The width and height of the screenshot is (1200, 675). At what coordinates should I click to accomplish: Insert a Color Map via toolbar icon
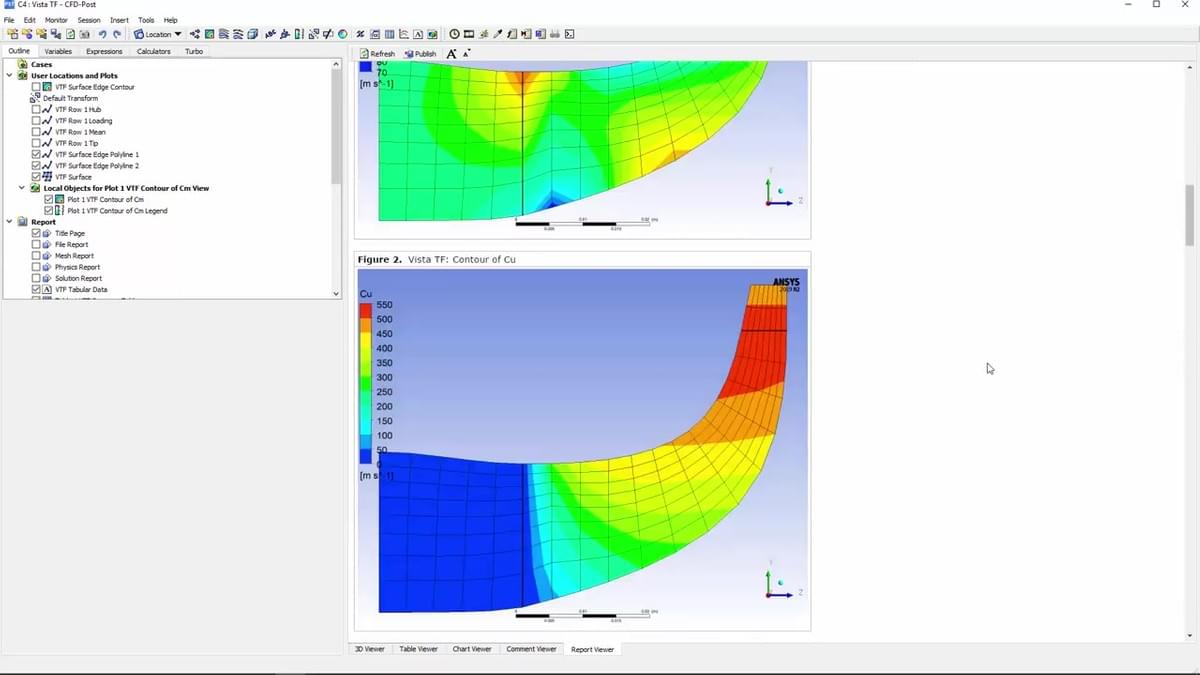(342, 34)
